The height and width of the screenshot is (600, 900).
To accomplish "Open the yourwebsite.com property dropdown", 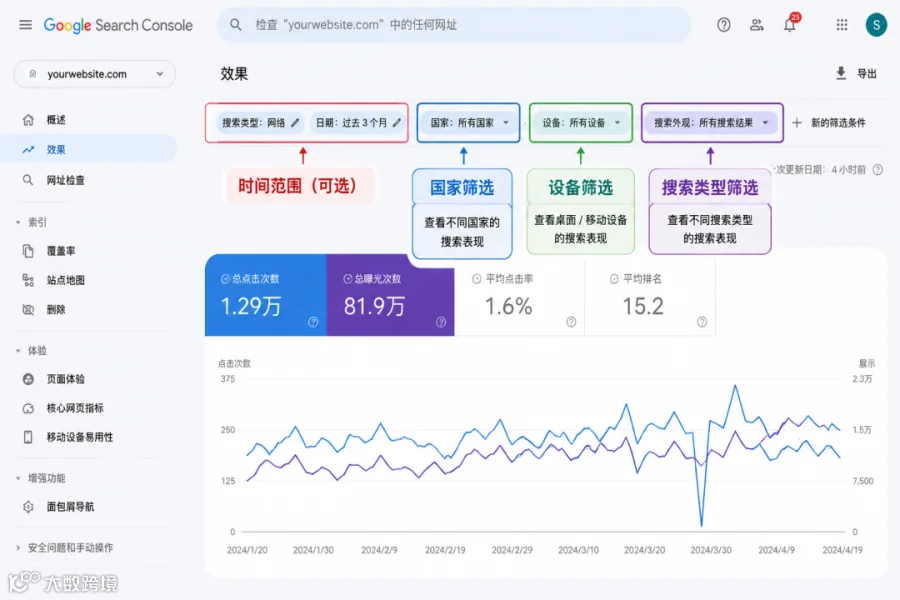I will coord(95,74).
